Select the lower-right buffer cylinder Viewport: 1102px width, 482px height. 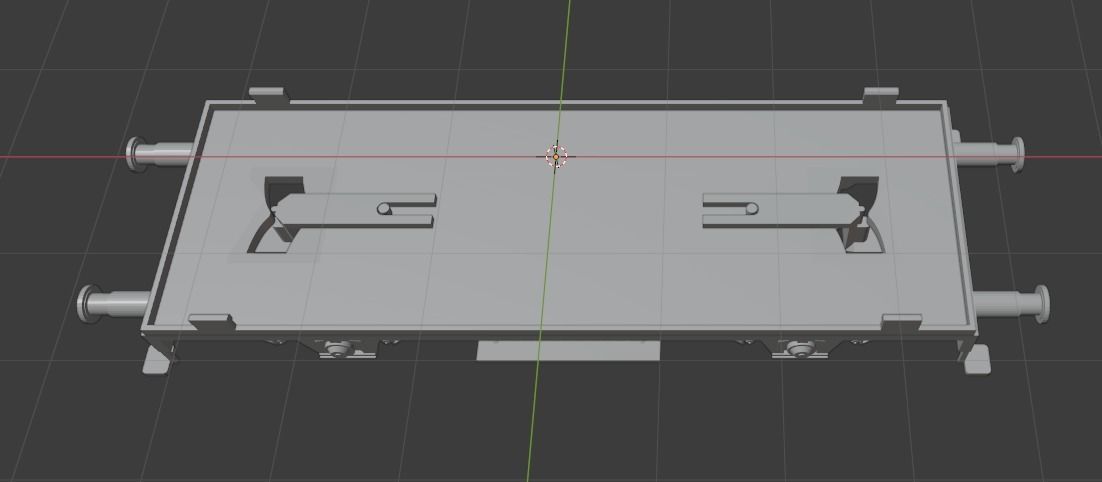[1011, 304]
